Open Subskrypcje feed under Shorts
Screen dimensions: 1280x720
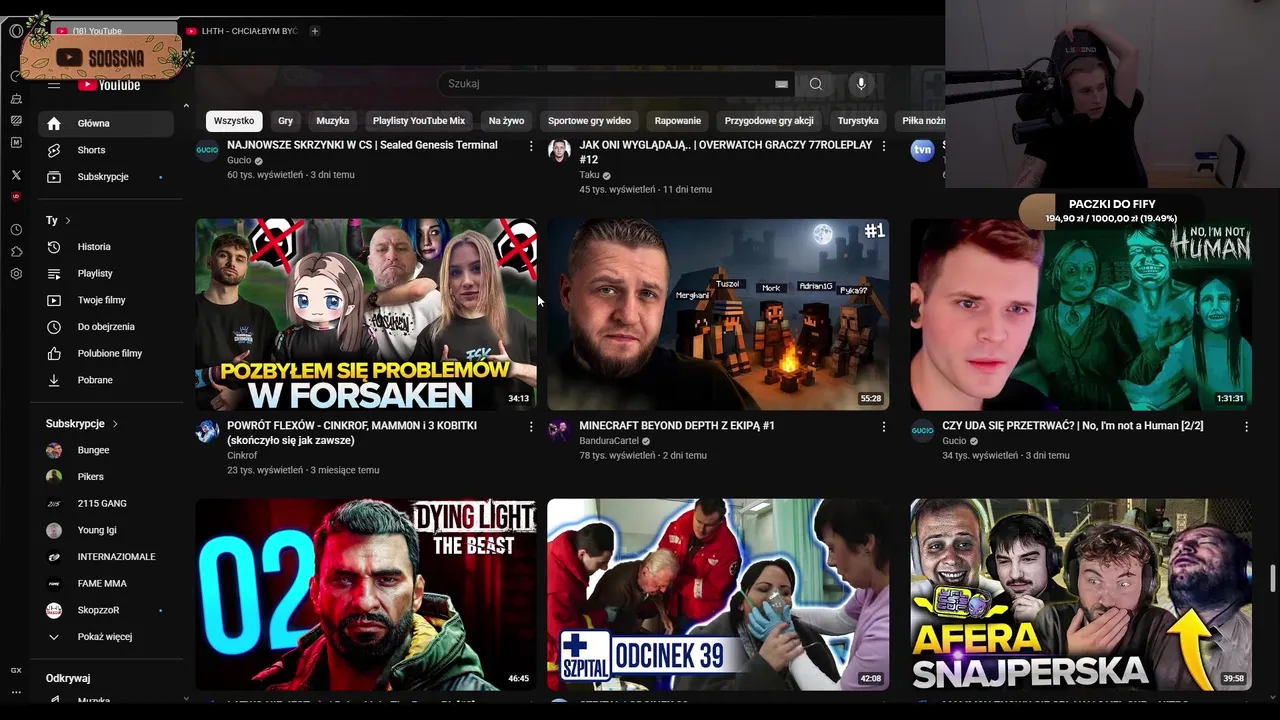point(106,177)
